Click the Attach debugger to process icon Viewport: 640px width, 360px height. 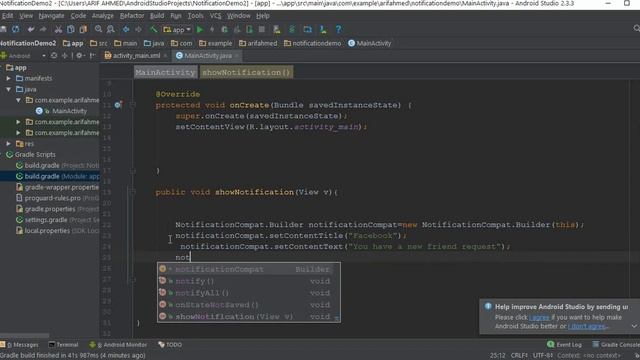click(249, 29)
